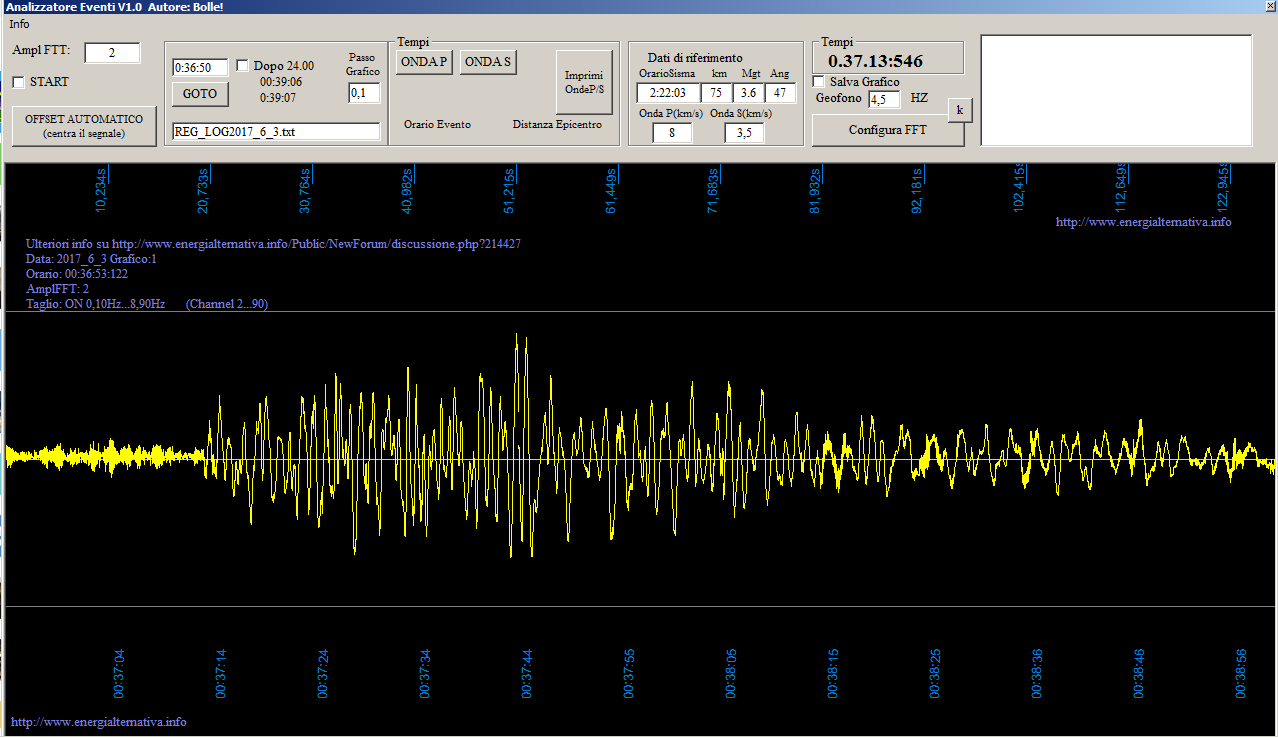Image resolution: width=1278 pixels, height=738 pixels.
Task: Open energialternativa.info link at bottom left
Action: click(98, 722)
